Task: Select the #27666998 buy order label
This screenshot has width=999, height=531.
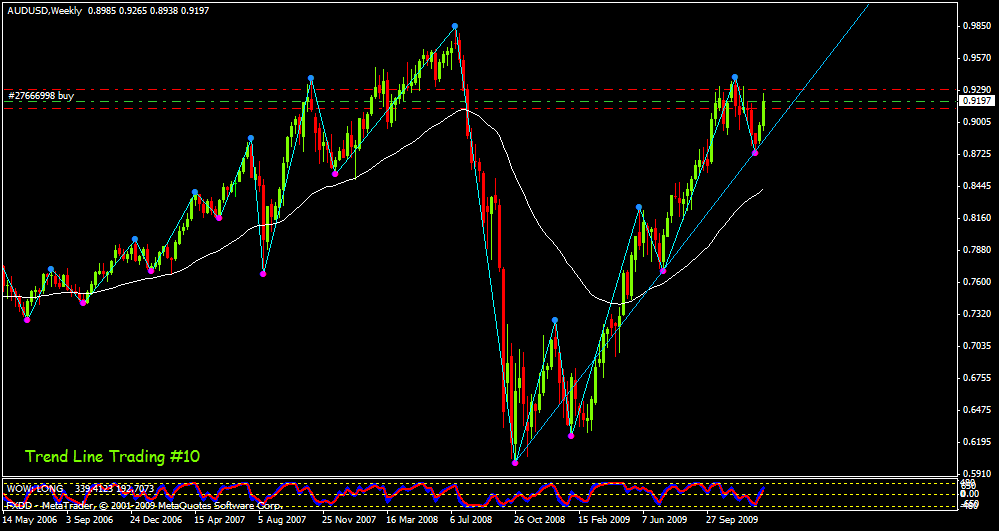Action: (x=40, y=95)
